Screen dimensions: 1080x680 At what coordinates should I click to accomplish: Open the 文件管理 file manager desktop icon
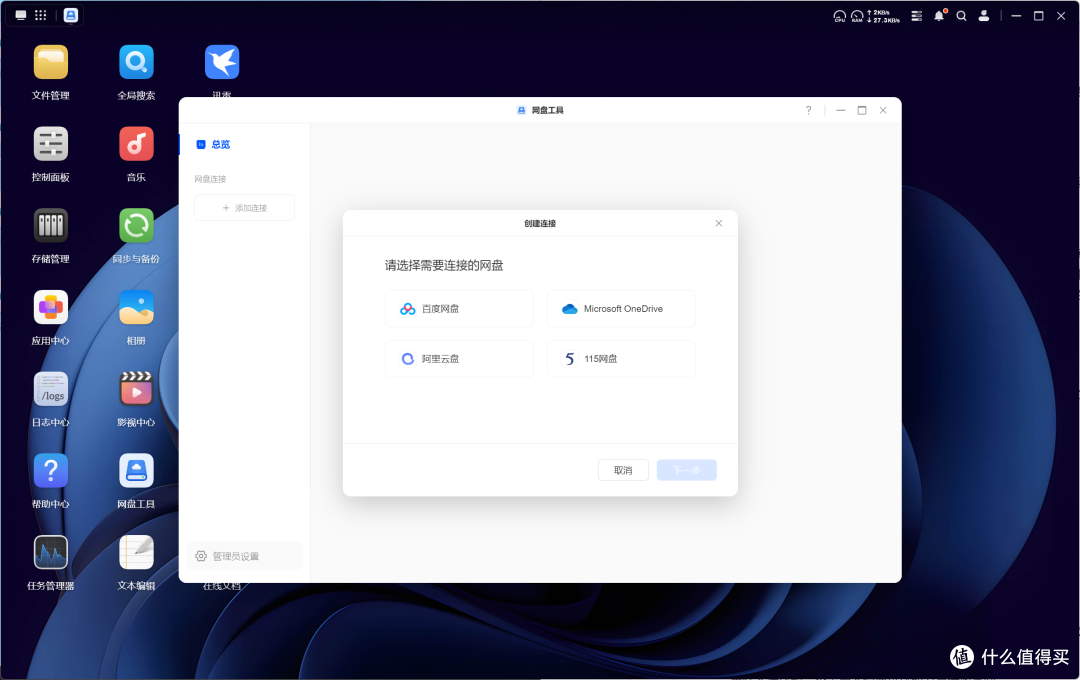click(x=50, y=63)
